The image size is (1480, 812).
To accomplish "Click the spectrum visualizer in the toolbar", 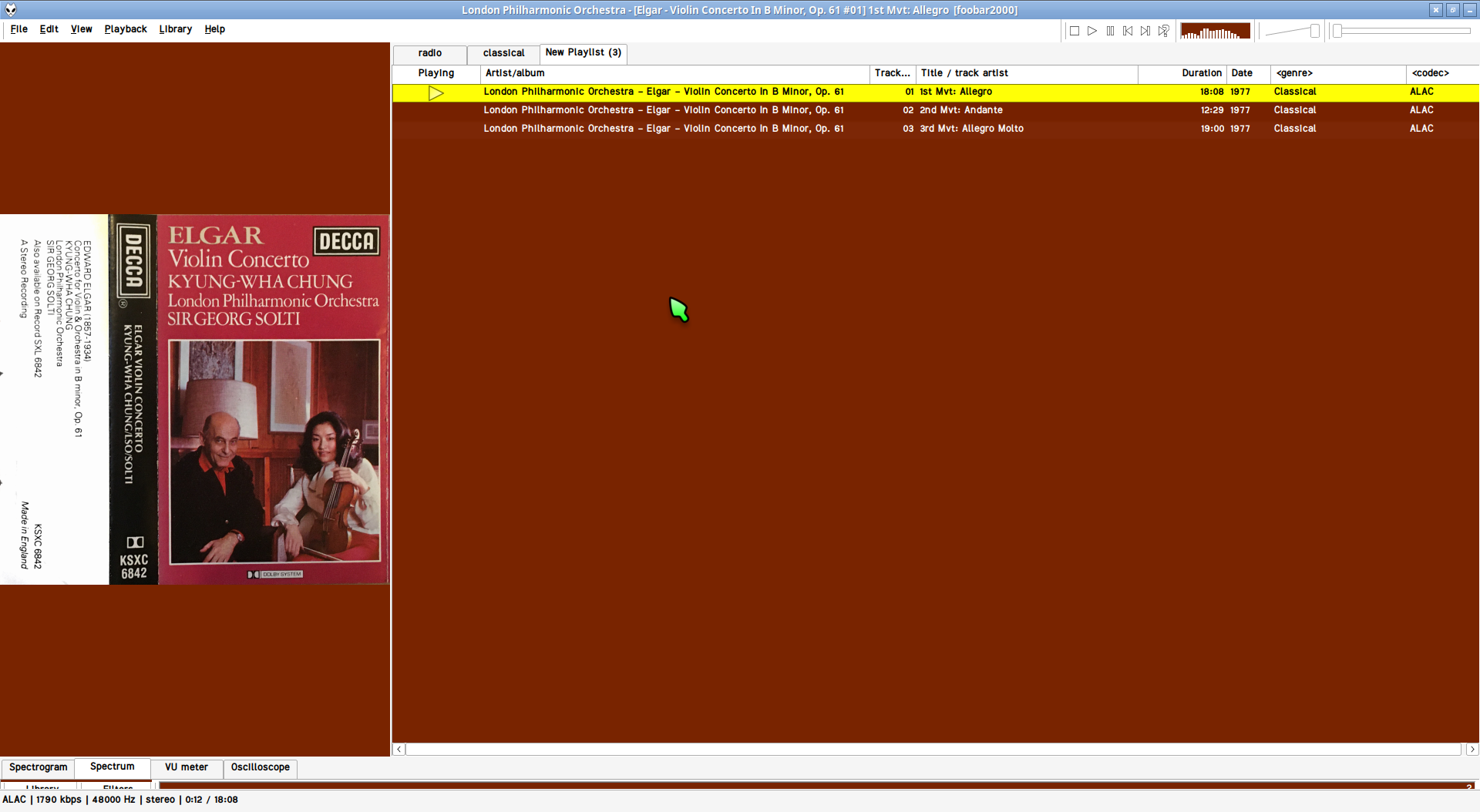I will (1216, 31).
